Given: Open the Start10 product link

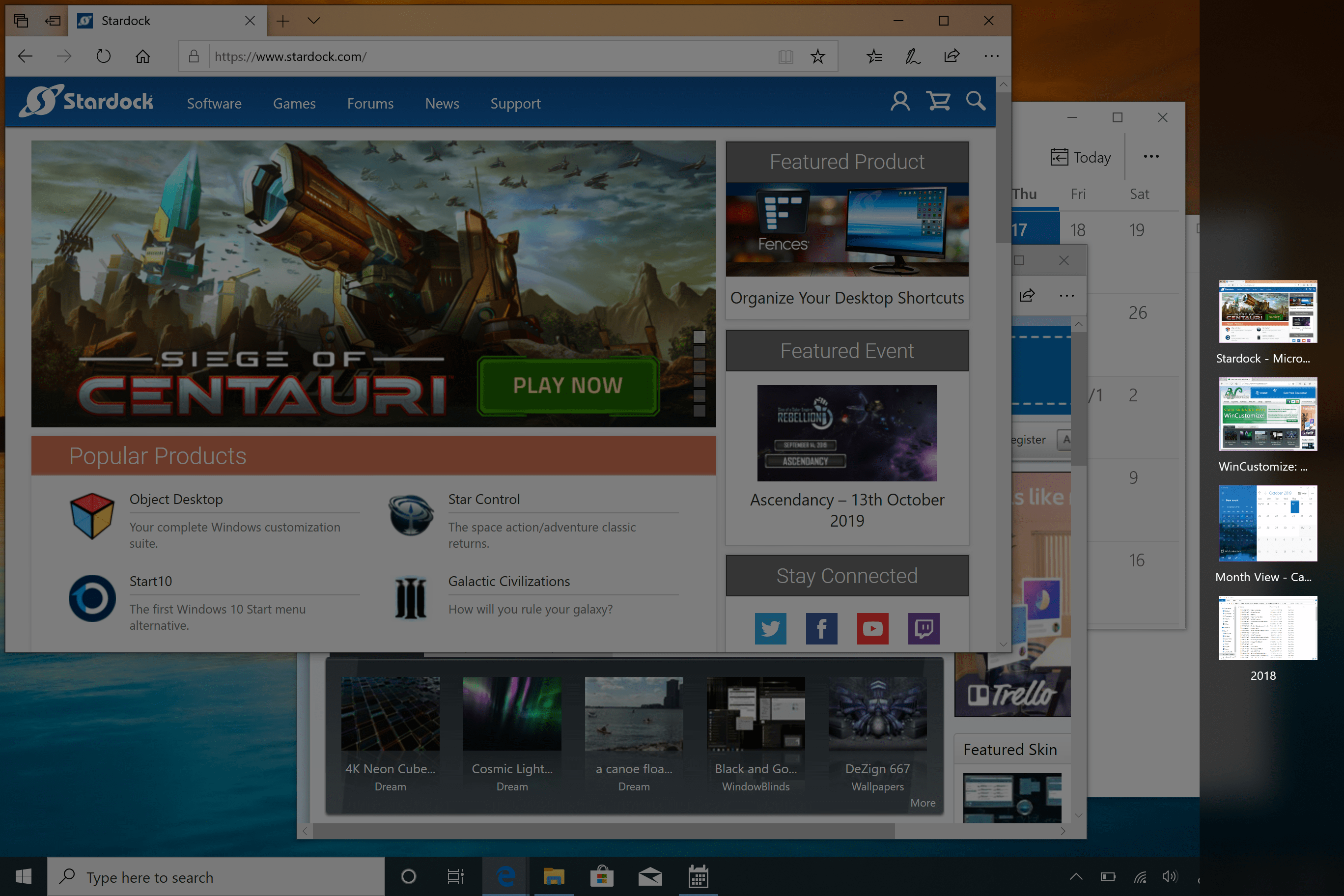Looking at the screenshot, I should (x=150, y=581).
